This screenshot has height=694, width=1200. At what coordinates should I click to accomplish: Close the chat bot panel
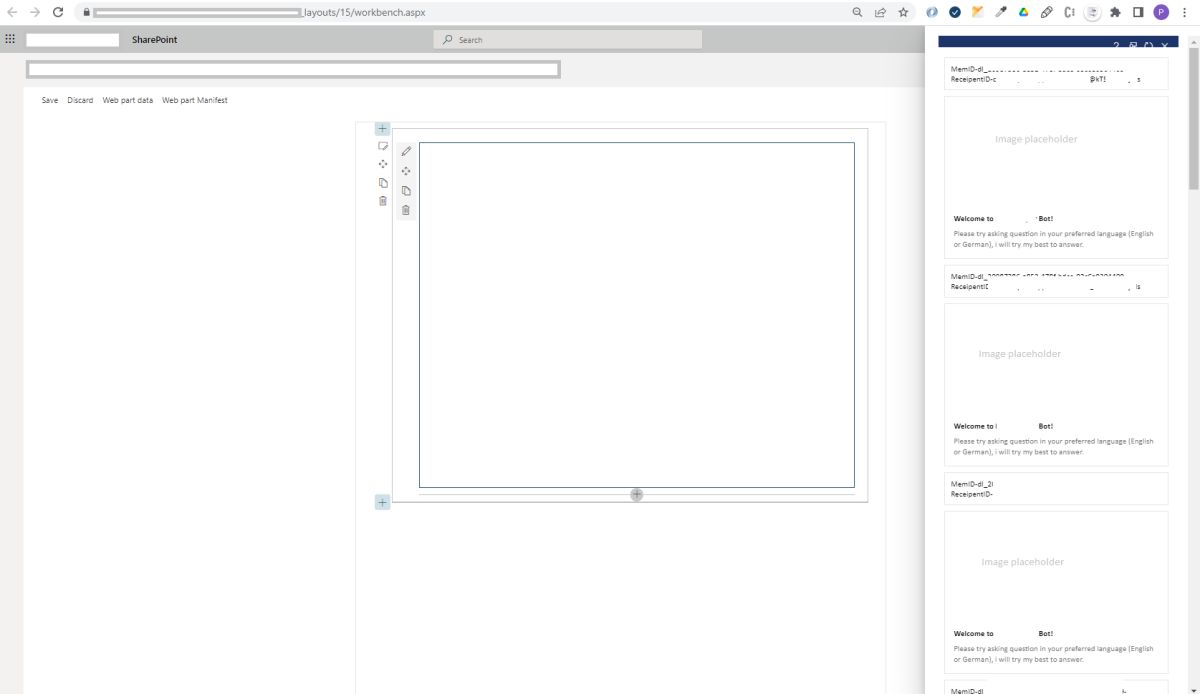1165,46
